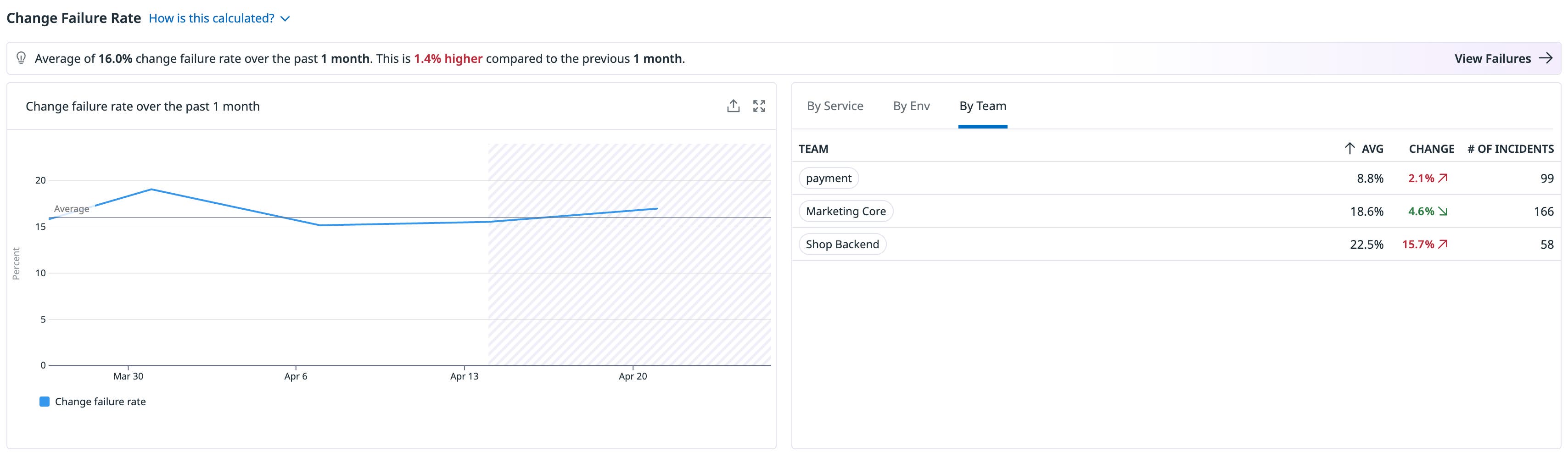
Task: Switch to the By Env tab
Action: point(911,106)
